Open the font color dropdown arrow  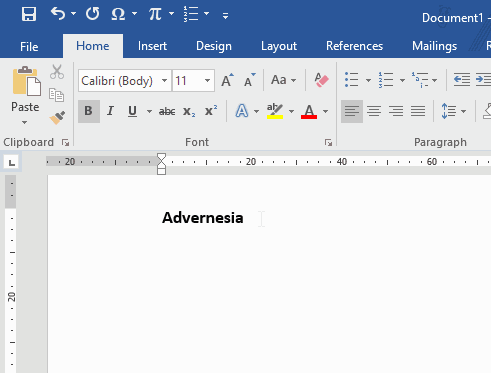(325, 111)
